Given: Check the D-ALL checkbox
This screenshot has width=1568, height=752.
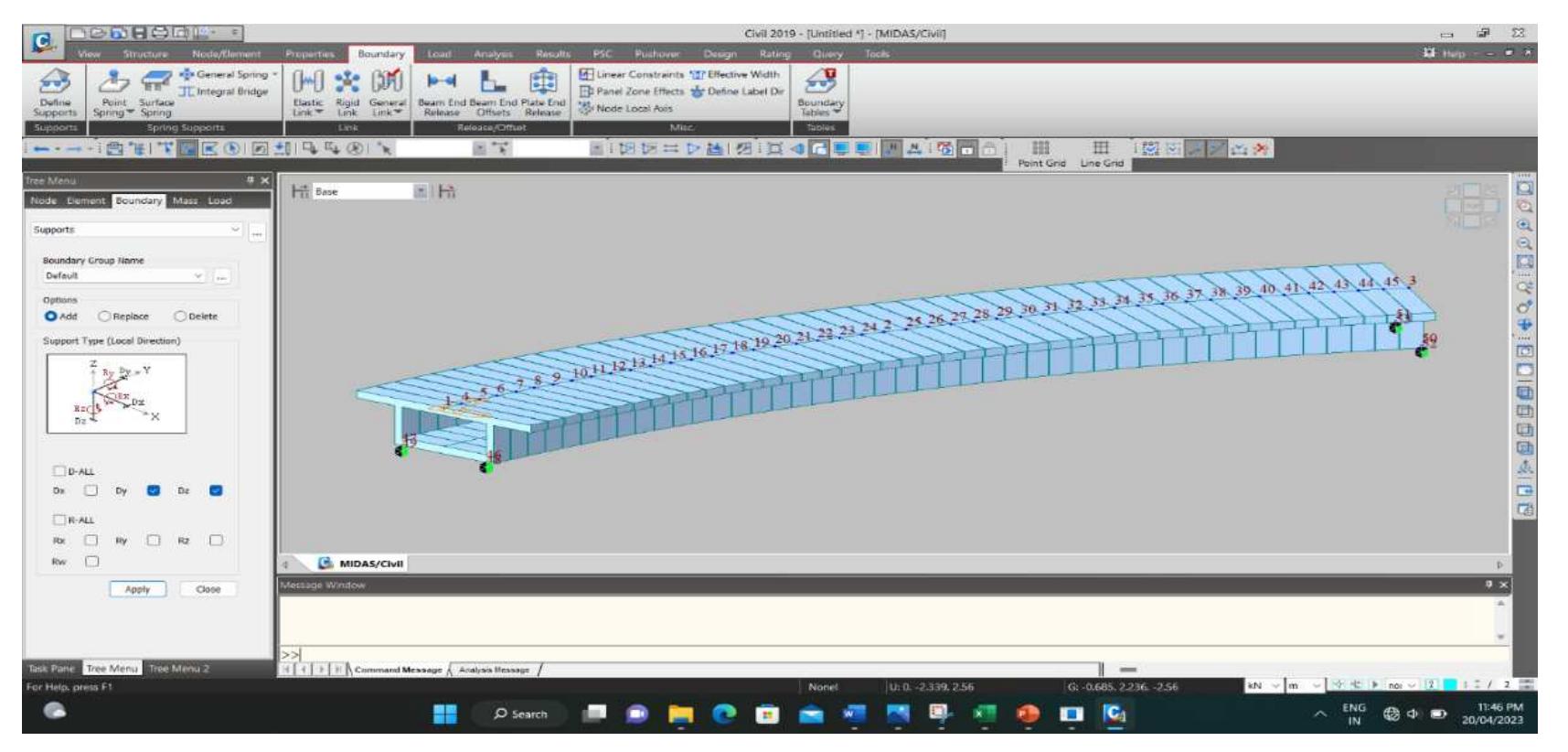Looking at the screenshot, I should pyautogui.click(x=60, y=471).
